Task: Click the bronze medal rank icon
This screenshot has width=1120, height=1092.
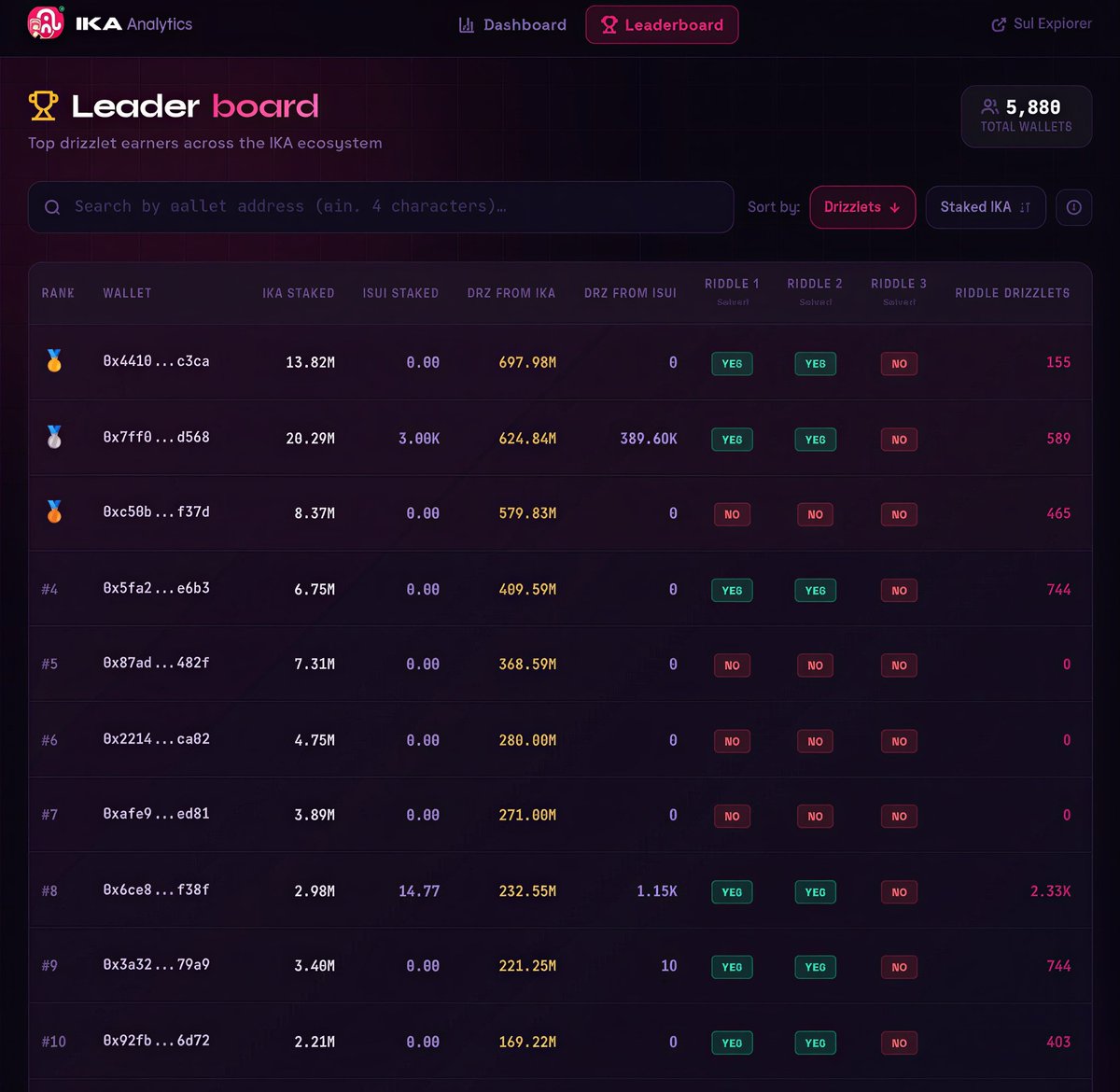Action: coord(54,511)
